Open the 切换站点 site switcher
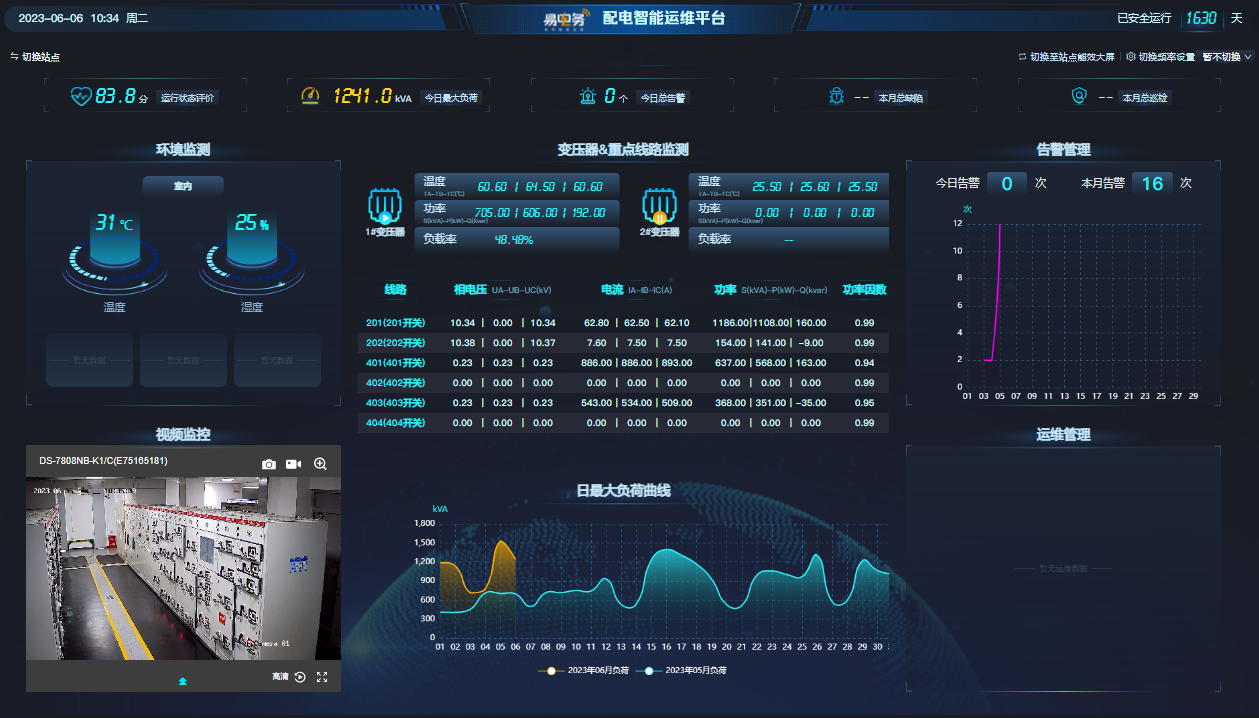Viewport: 1259px width, 718px height. click(x=35, y=57)
